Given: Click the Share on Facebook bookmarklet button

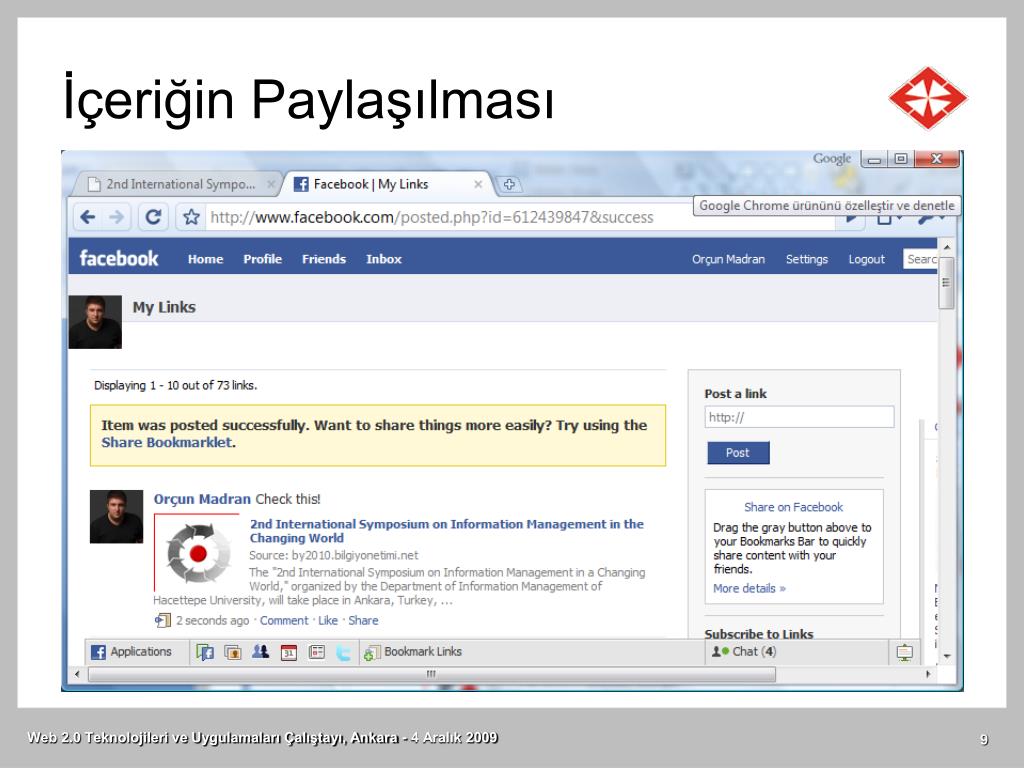Looking at the screenshot, I should (793, 507).
